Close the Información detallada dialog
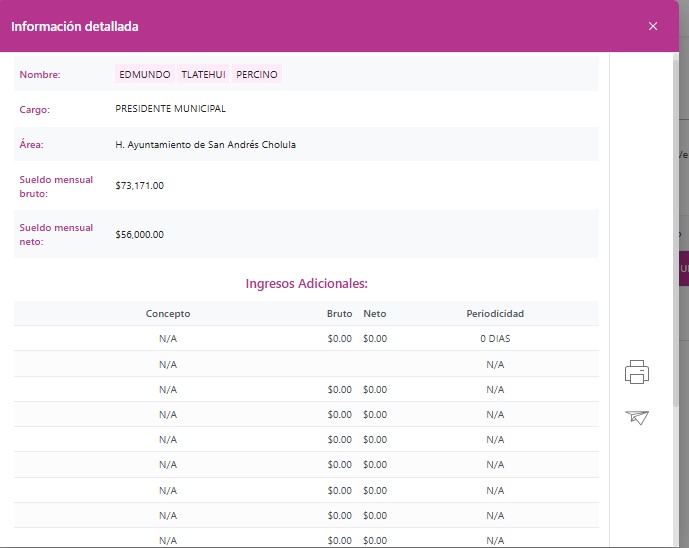Screen dimensions: 689x548 [x=653, y=26]
